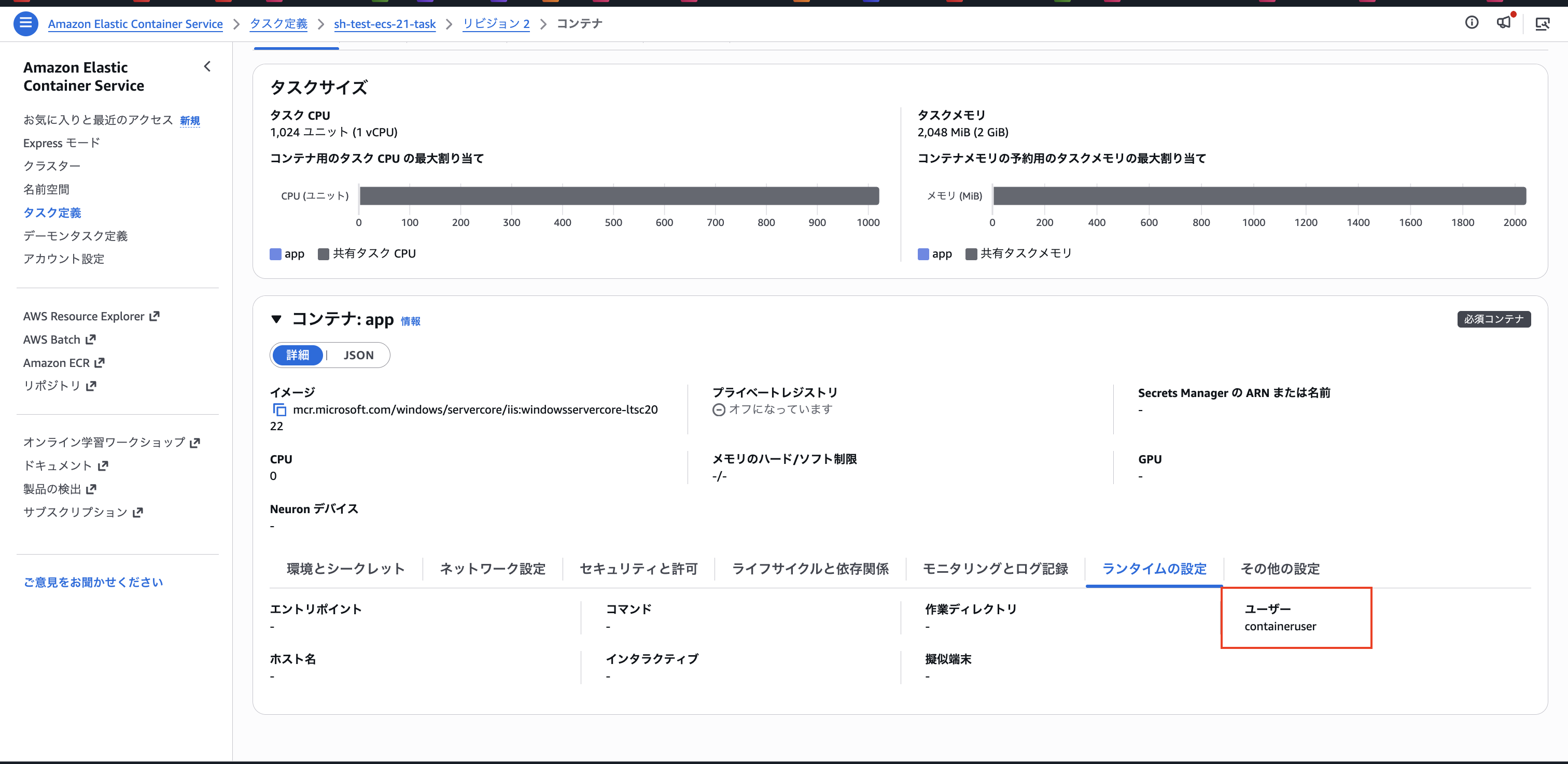The image size is (1568, 764).
Task: Open the 情報 link beside コンテナ: app
Action: click(410, 320)
